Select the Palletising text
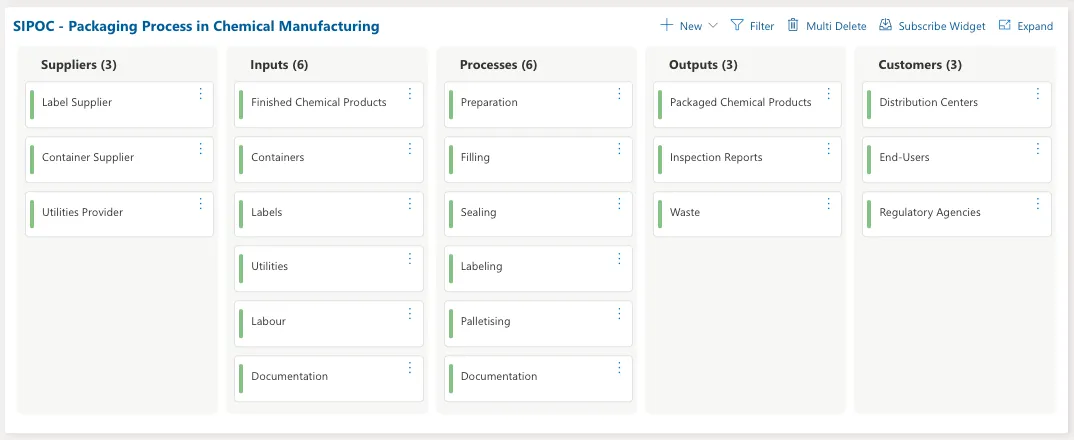Image resolution: width=1074 pixels, height=440 pixels. click(x=485, y=321)
